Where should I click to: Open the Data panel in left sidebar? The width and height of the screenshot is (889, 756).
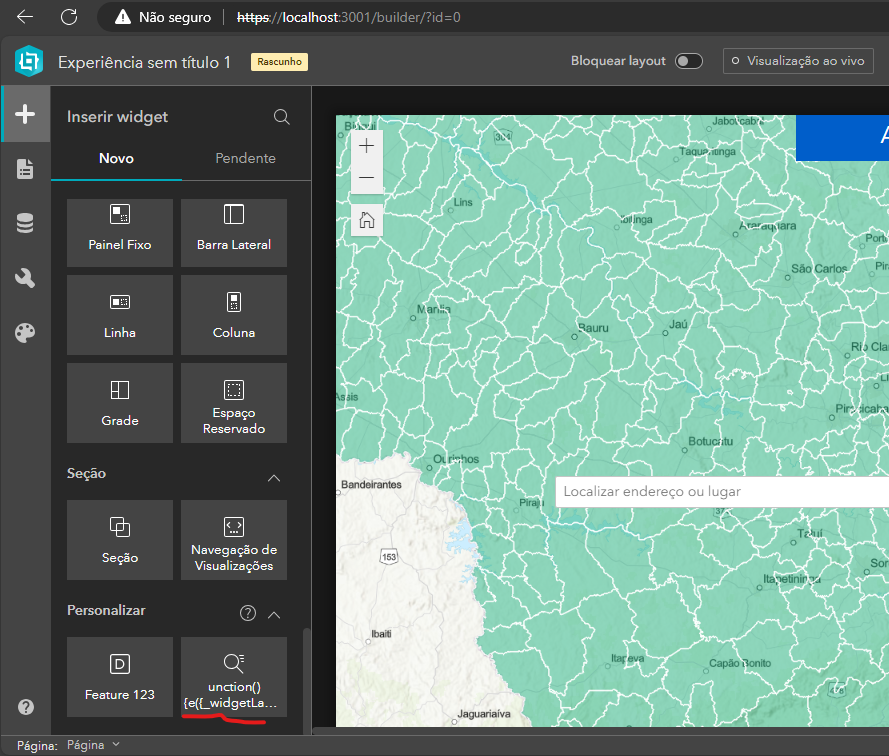(25, 223)
